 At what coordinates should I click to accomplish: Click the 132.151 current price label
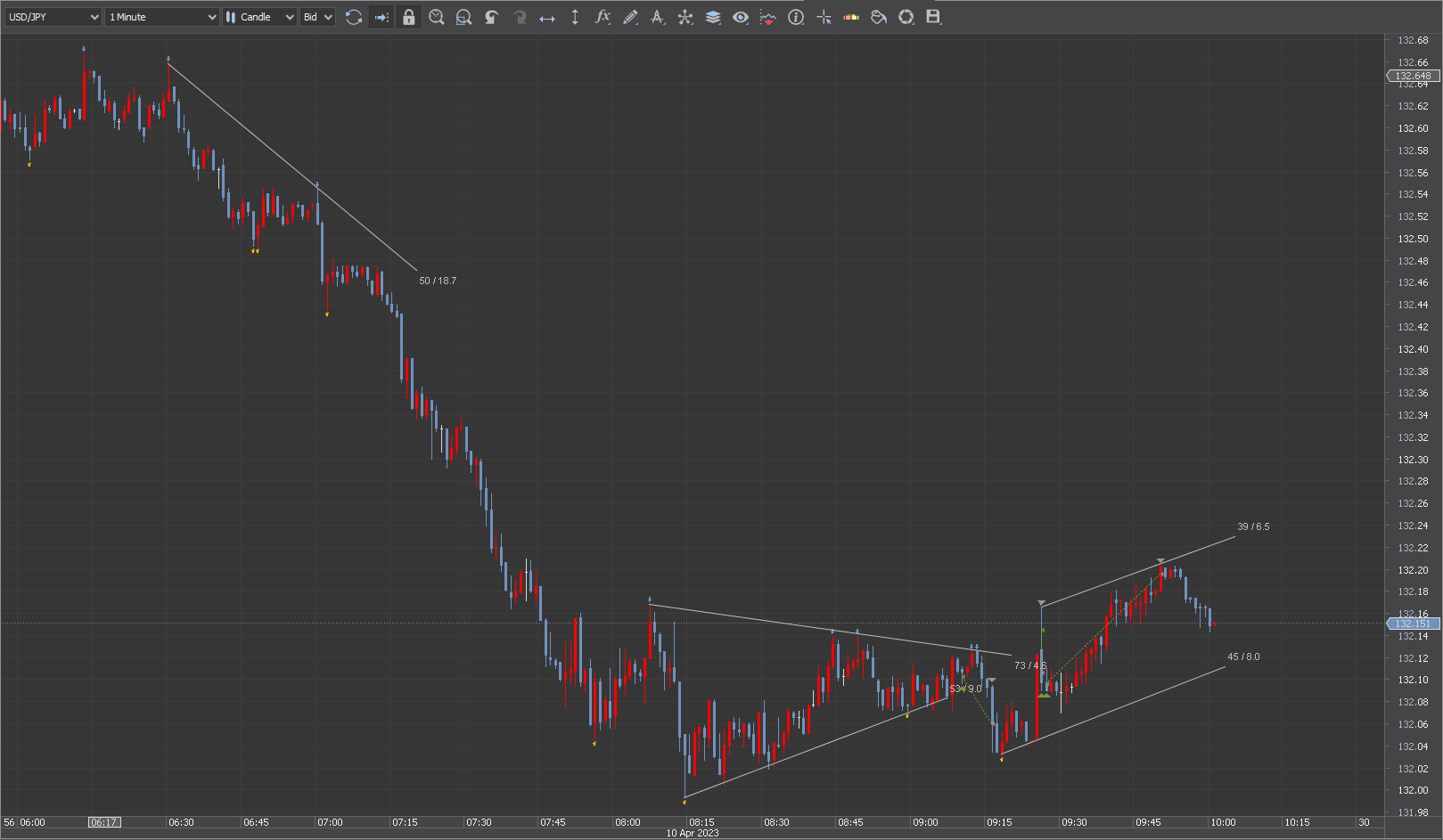[1414, 624]
